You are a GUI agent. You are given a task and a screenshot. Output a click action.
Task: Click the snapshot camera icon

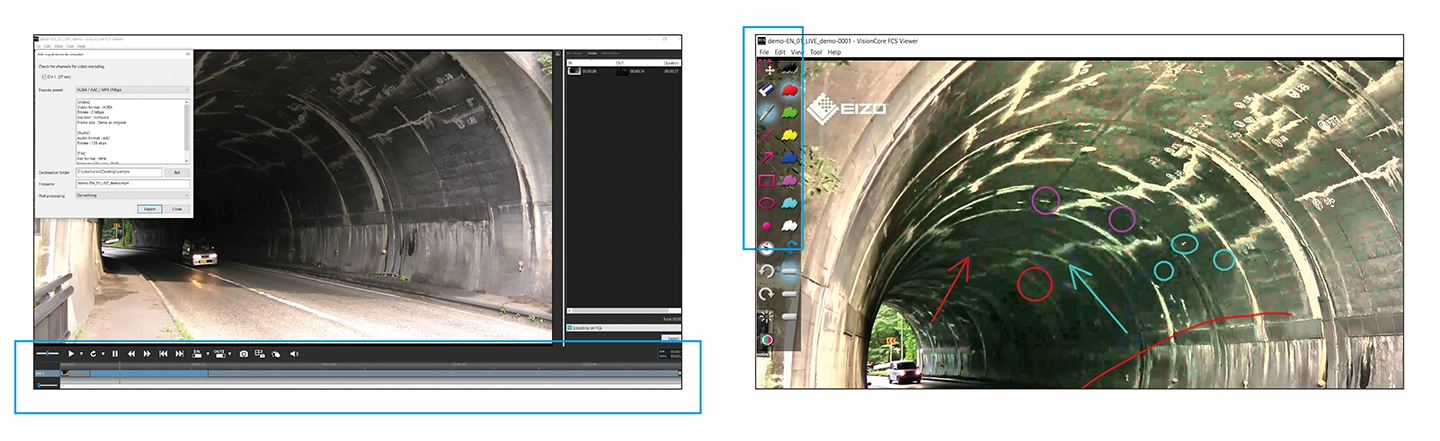coord(243,354)
